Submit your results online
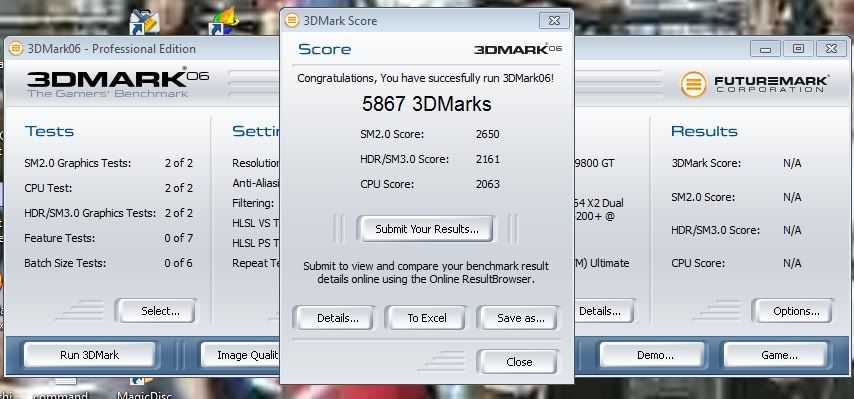The height and width of the screenshot is (399, 854). point(425,229)
